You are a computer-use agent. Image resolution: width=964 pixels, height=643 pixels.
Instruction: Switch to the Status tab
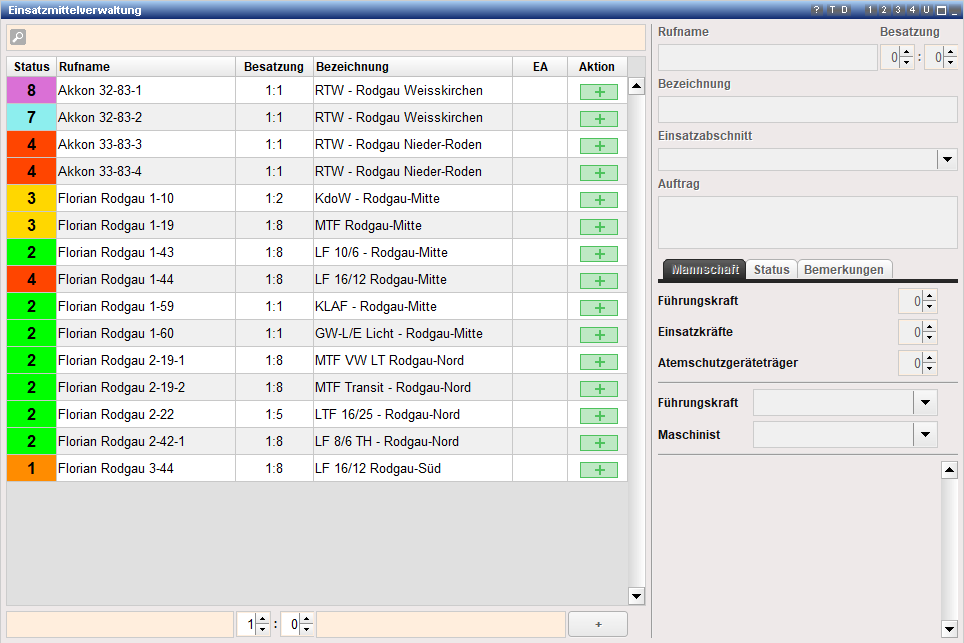click(771, 270)
